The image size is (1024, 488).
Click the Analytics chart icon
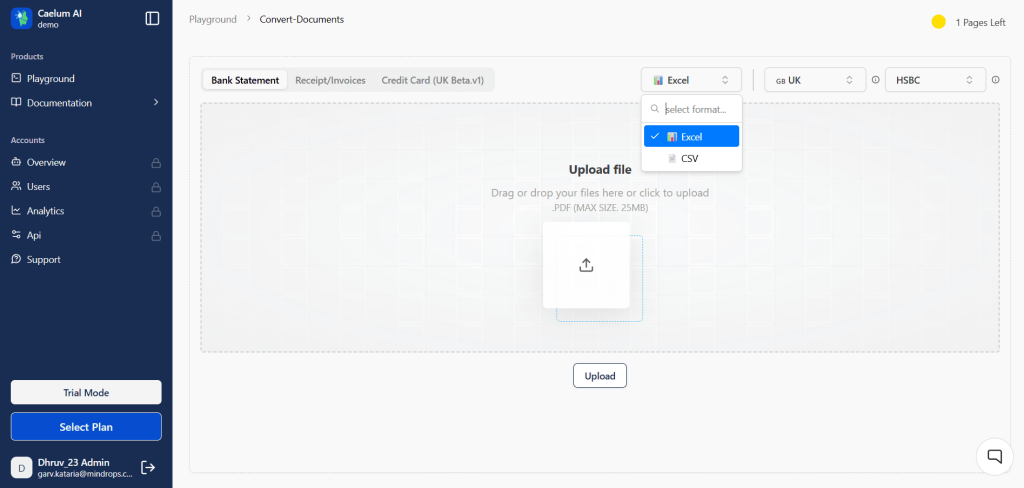point(16,210)
